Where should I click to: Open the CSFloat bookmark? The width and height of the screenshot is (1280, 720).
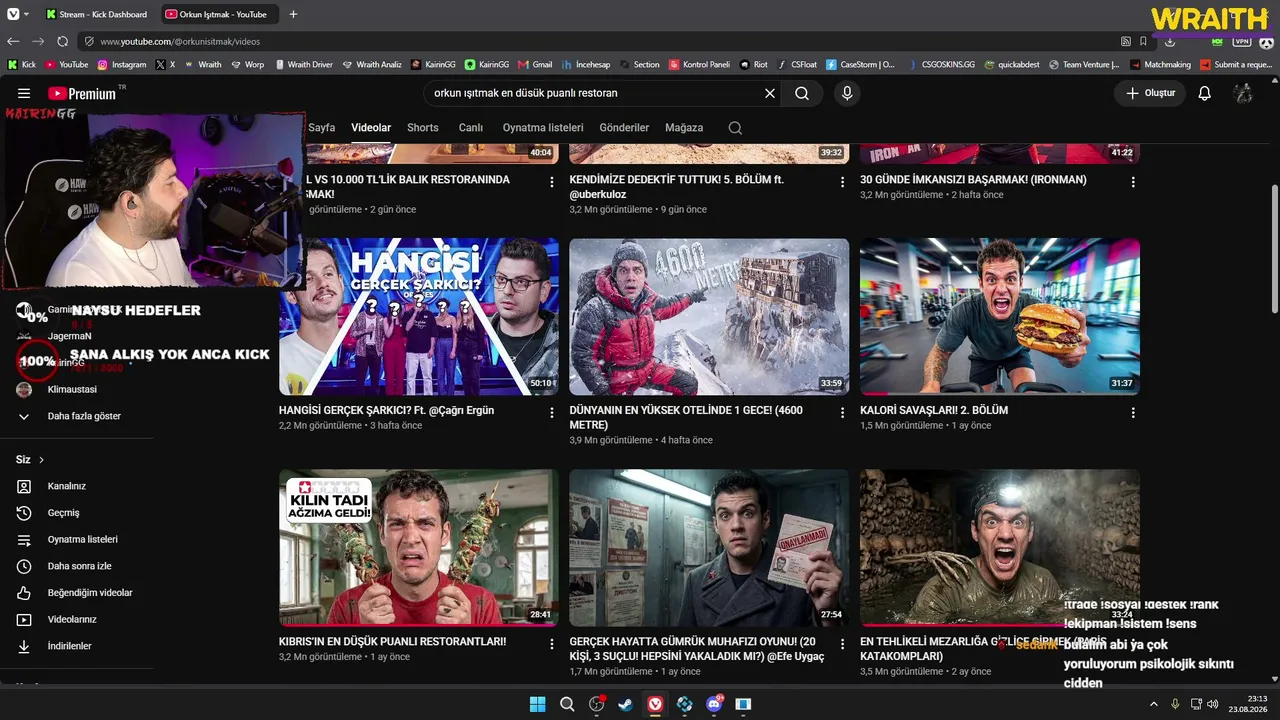click(x=797, y=64)
